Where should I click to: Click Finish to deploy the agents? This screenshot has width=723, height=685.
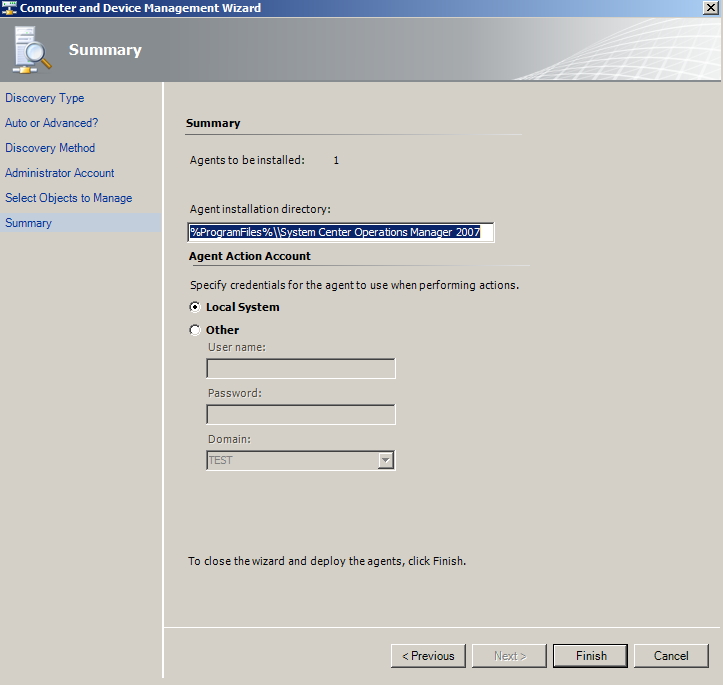(x=590, y=656)
